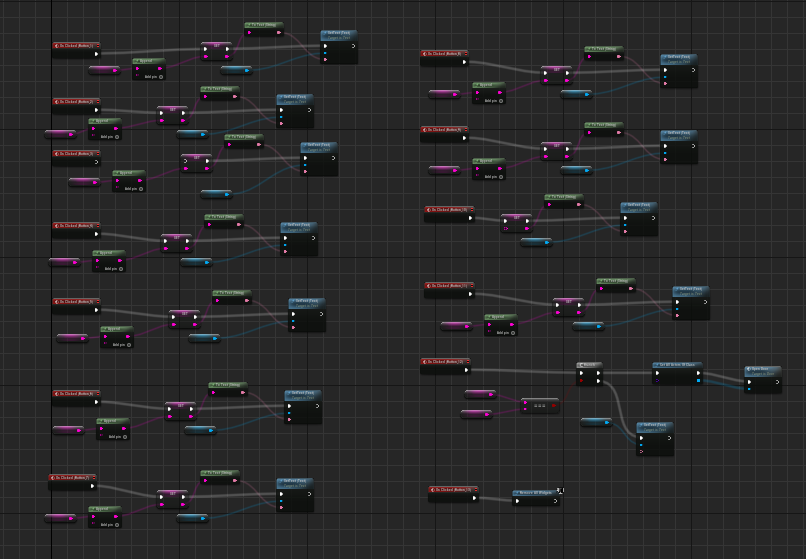Select the SetText (Text) node below the Branch node
Screen dimensions: 806x559
(x=655, y=439)
